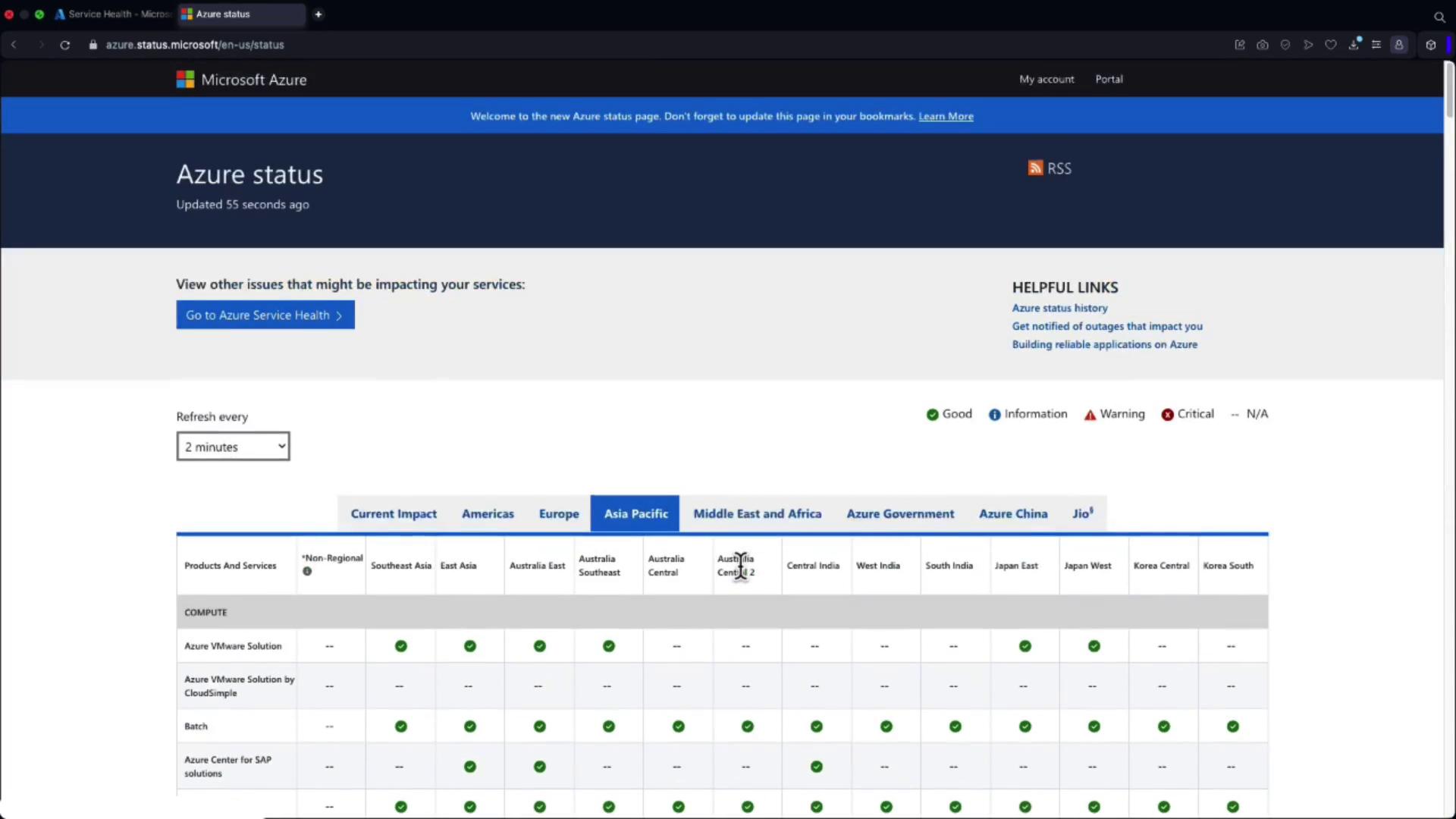Screen dimensions: 1456x819
Task: Open the Azure Government tab
Action: point(900,514)
